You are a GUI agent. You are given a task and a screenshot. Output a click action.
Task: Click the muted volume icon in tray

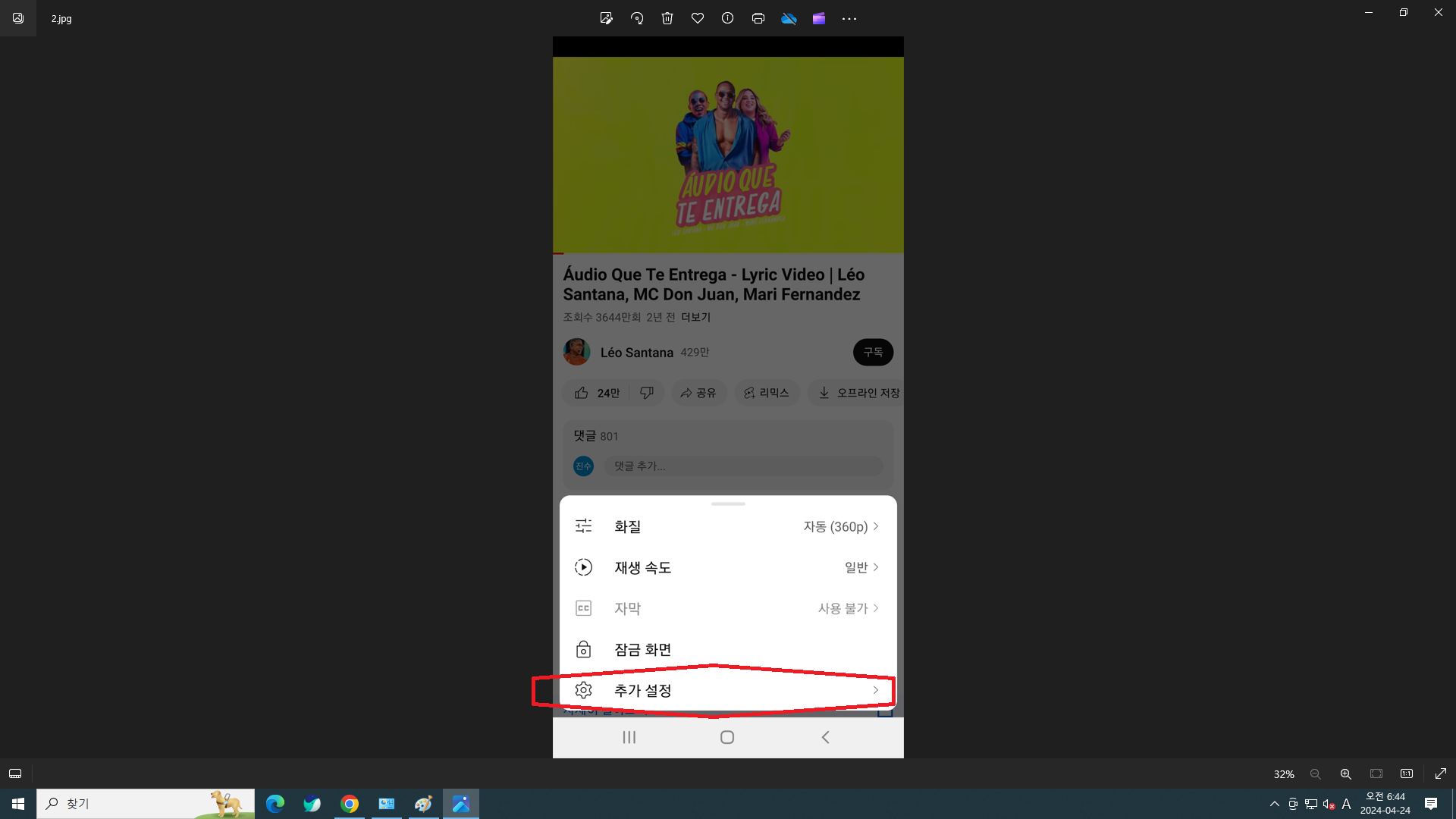[1329, 804]
